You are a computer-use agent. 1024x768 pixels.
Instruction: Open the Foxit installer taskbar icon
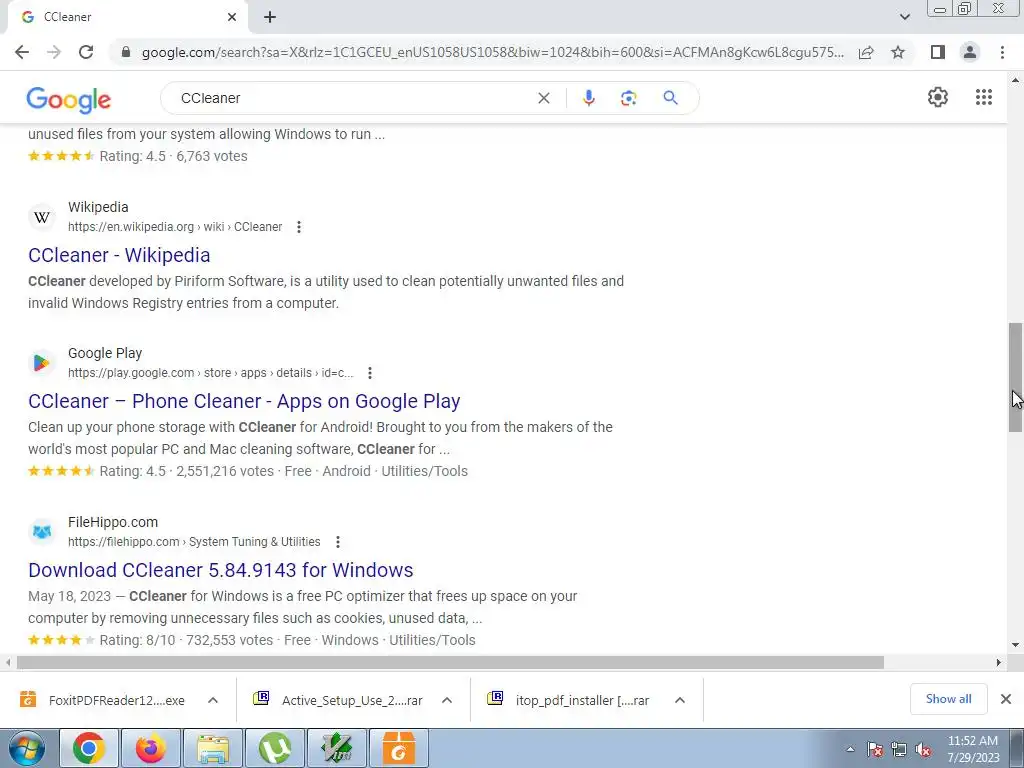coord(398,748)
